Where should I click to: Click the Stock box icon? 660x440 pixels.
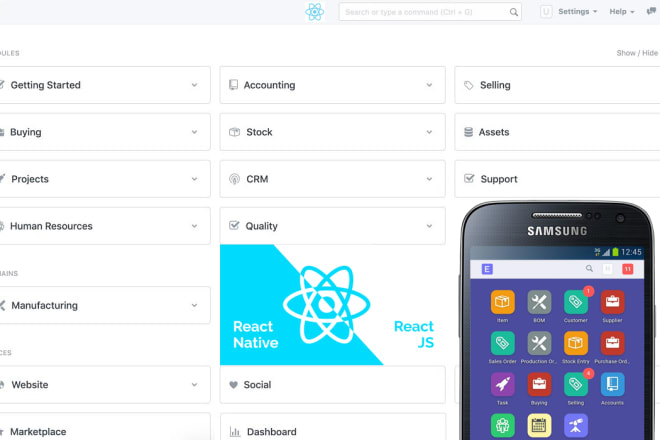(x=234, y=132)
